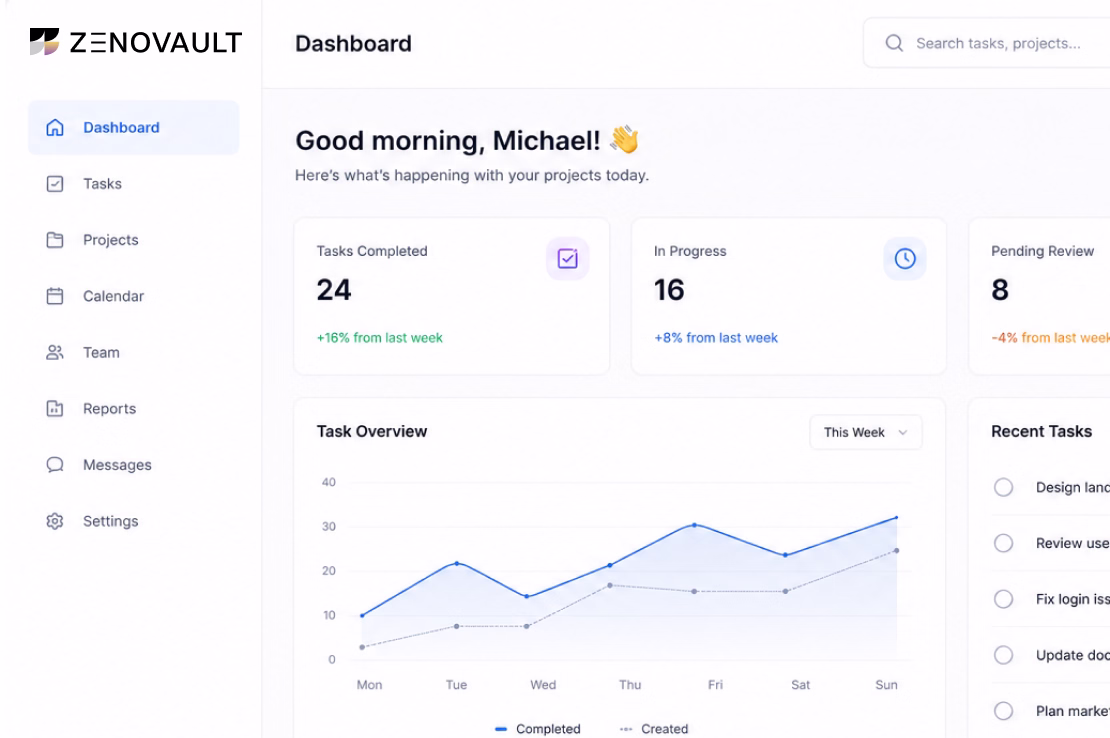Open the Dashboard menu item
Viewport: 1110px width, 738px height.
[x=134, y=127]
